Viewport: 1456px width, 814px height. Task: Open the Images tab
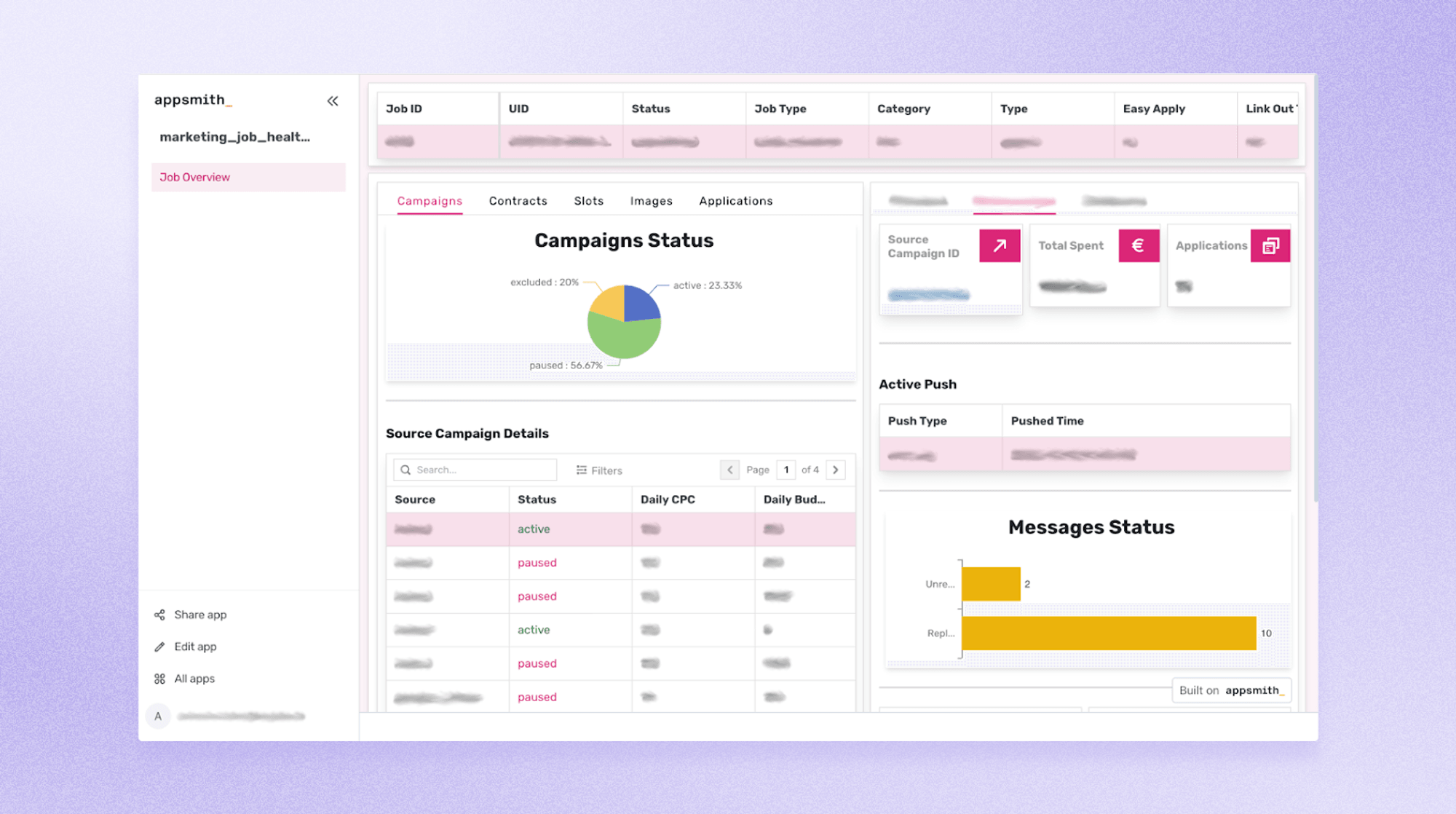[650, 201]
